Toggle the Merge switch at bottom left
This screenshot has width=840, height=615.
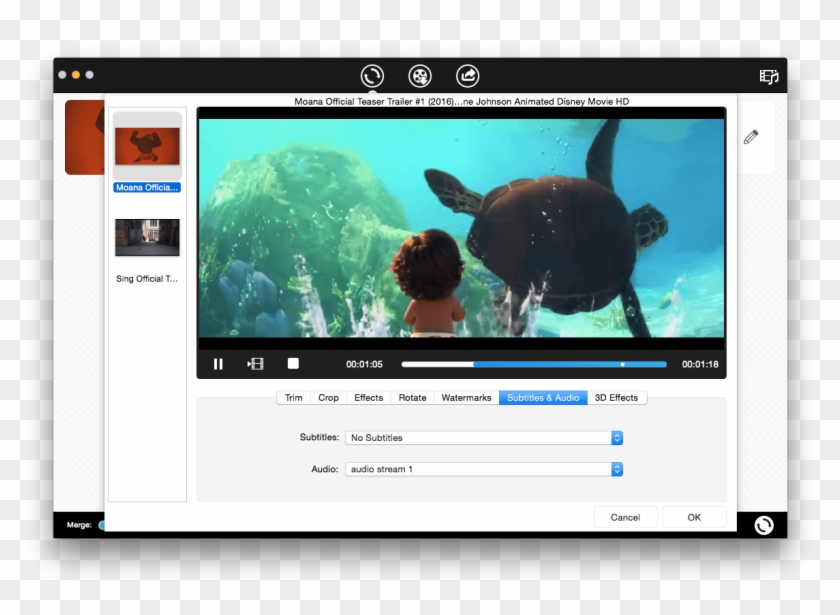click(x=101, y=525)
